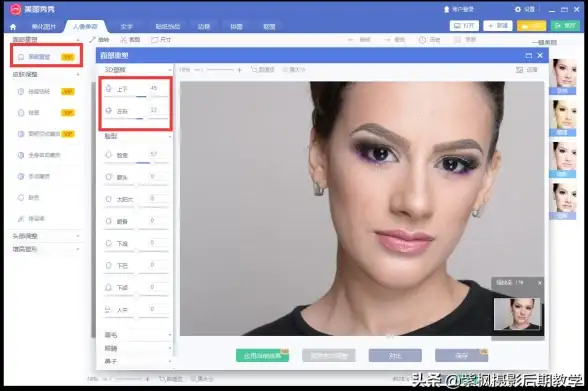Maximize the 面部重塑 dialog
Viewport: 588px width, 391px height.
(x=529, y=55)
